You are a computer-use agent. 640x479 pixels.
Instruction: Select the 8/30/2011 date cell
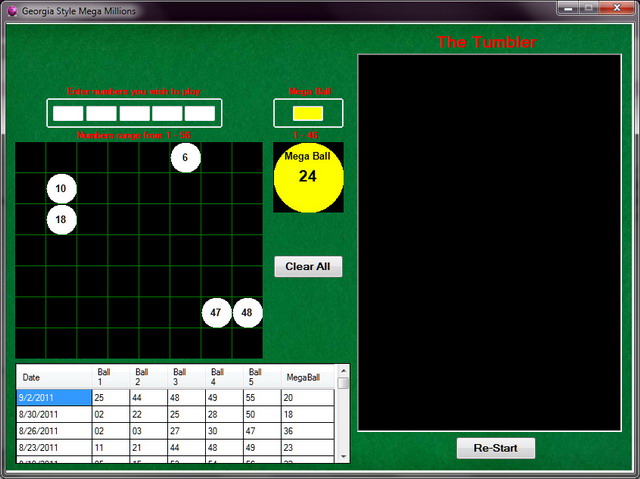(x=54, y=414)
